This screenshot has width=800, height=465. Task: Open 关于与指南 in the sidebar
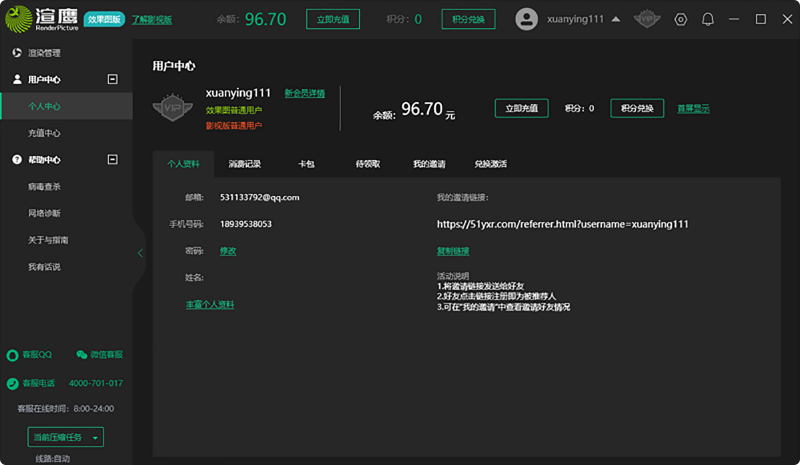pyautogui.click(x=48, y=240)
